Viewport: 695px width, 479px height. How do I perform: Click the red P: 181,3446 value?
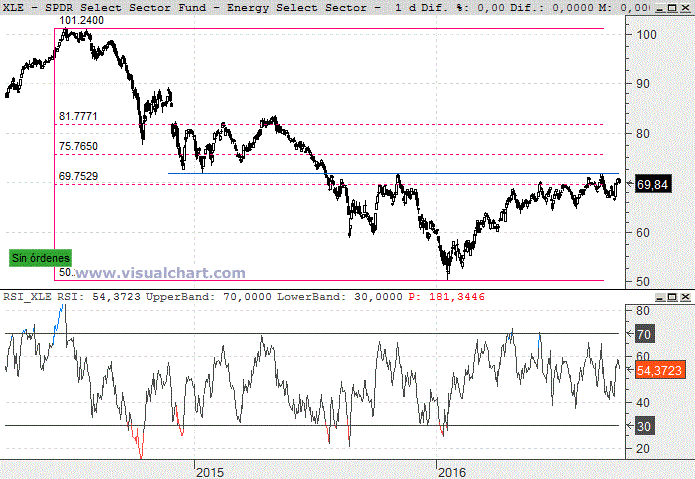click(x=446, y=296)
